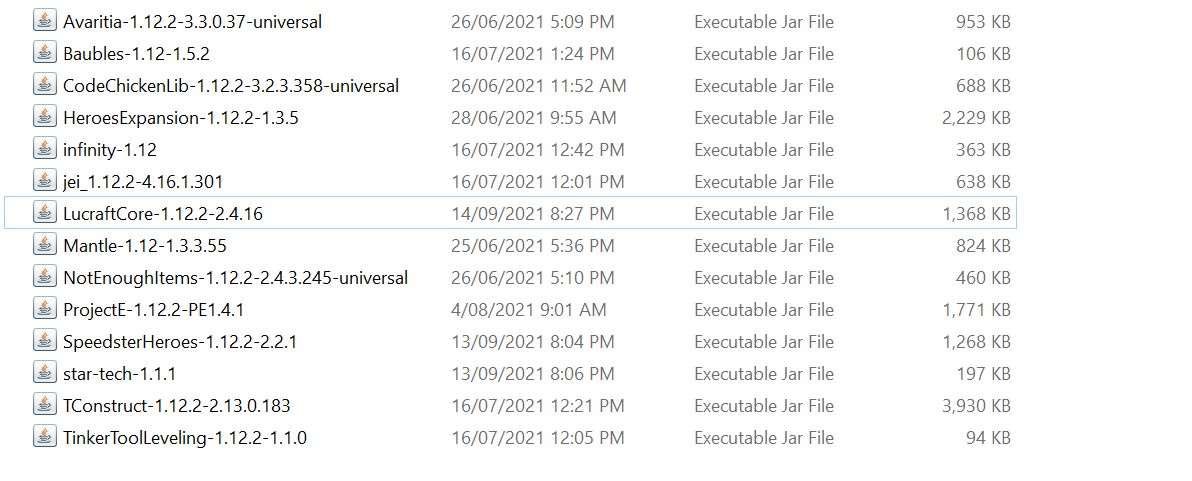
Task: Select the NotEnoughItems-1.12.2-2.4.3.245-universal file name
Action: [x=236, y=278]
